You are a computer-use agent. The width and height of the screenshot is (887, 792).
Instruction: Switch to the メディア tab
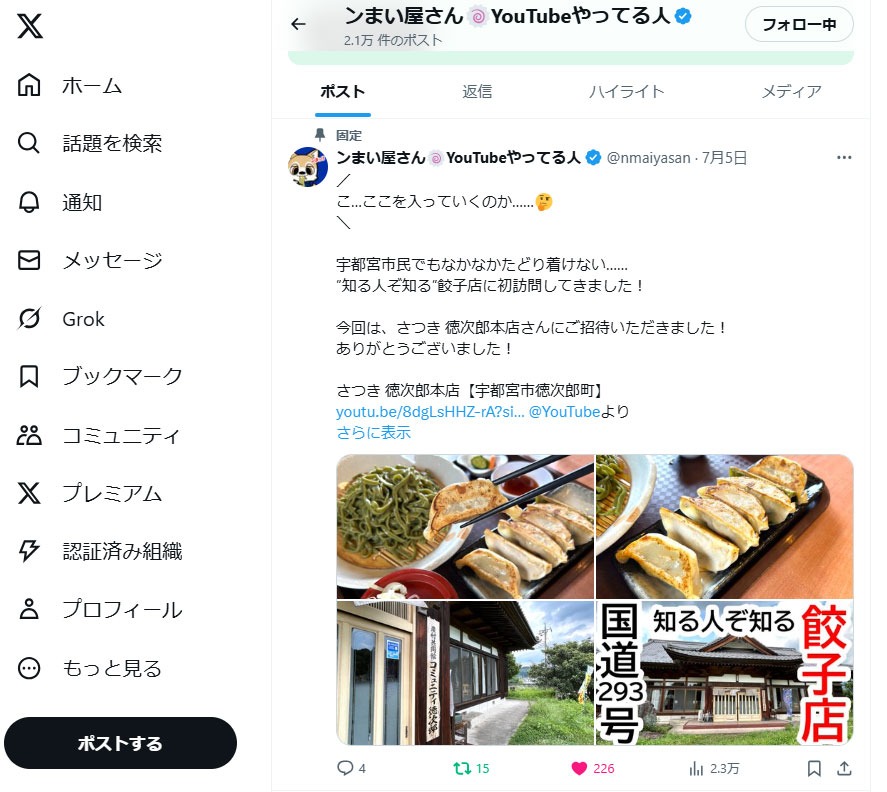pyautogui.click(x=791, y=92)
